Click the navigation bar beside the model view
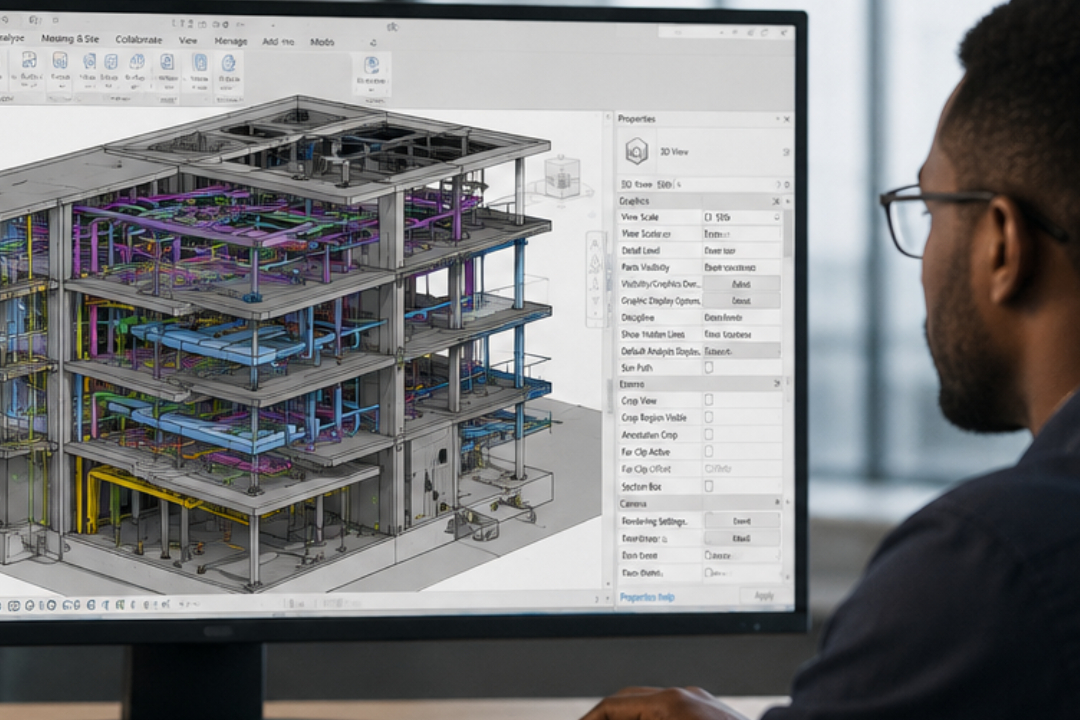The image size is (1080, 720). pos(595,279)
